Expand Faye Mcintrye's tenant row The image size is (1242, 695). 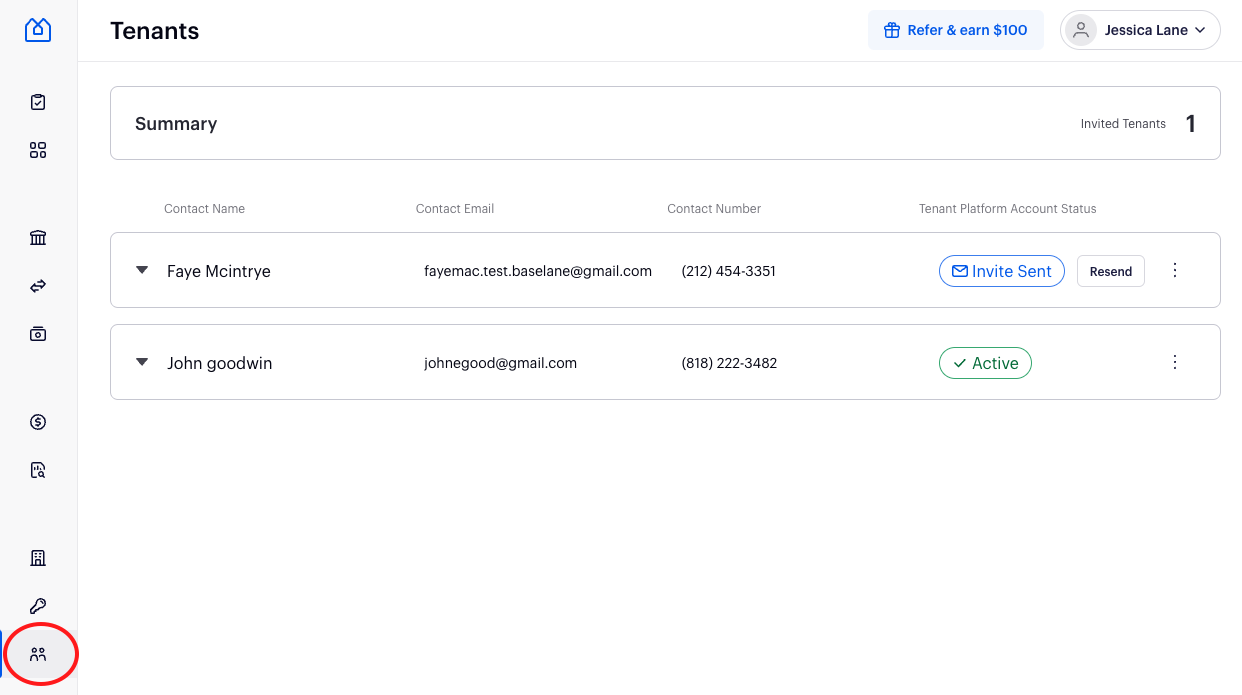click(x=142, y=270)
